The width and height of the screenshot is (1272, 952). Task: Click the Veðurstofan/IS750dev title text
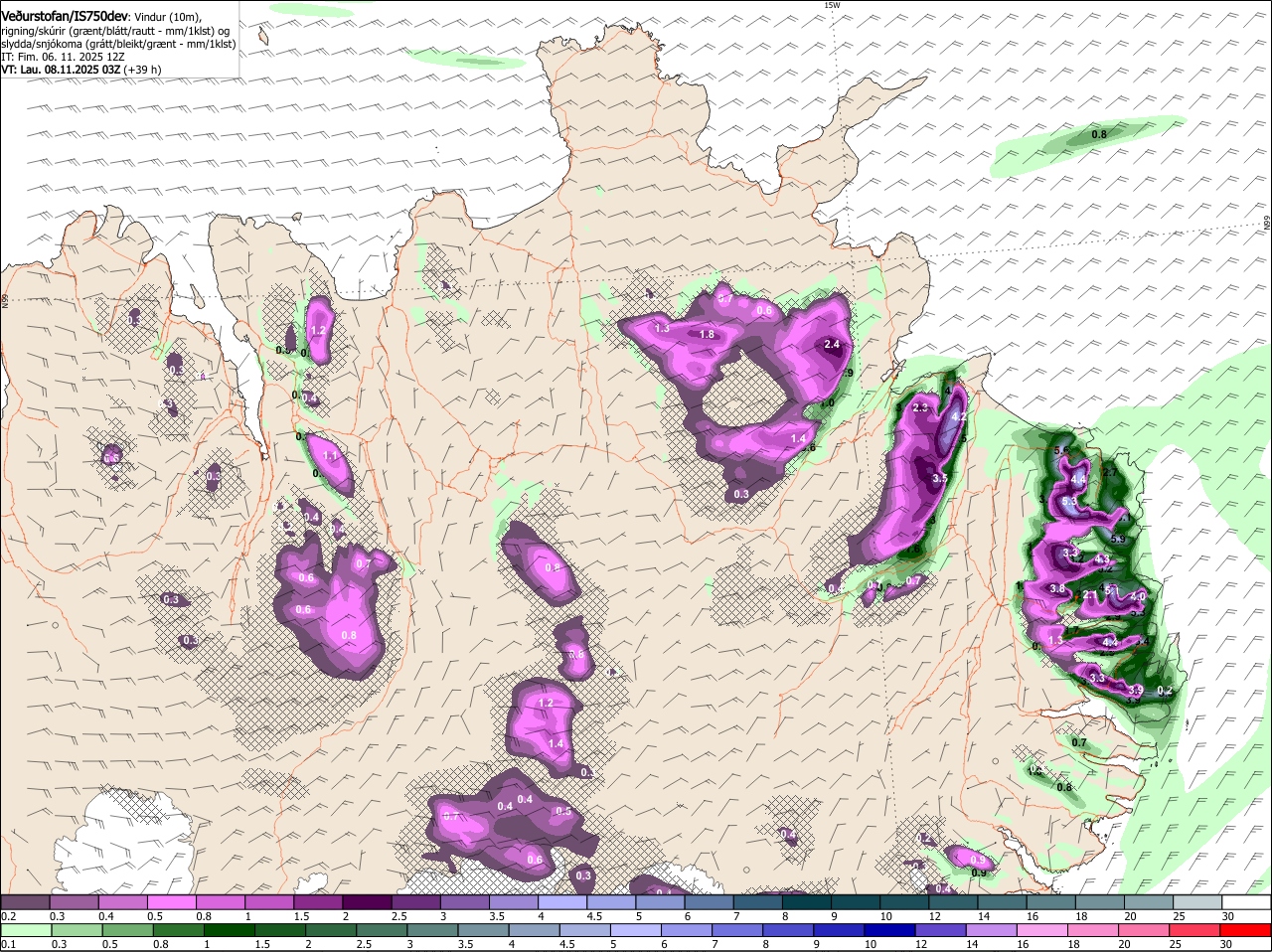[x=65, y=17]
